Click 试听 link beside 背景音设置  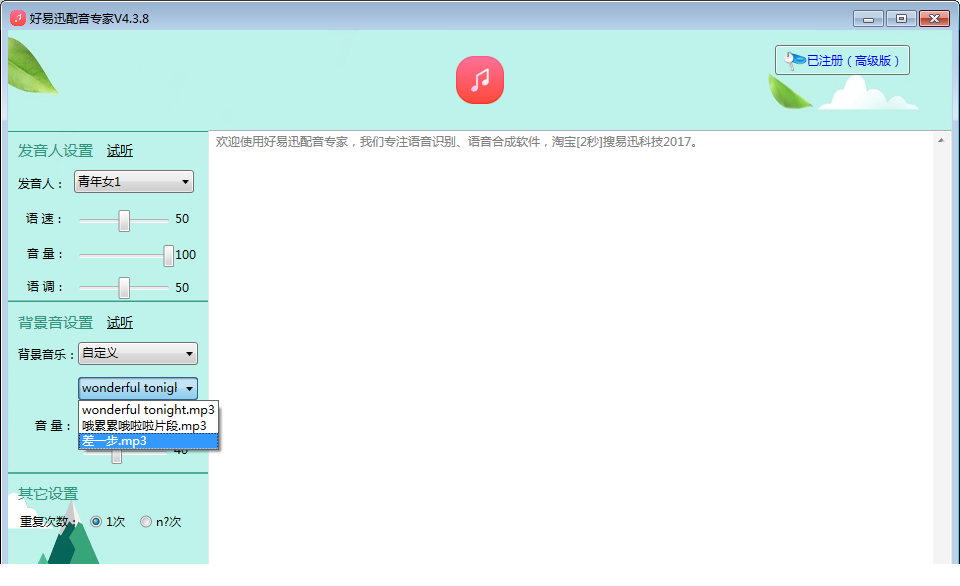pyautogui.click(x=120, y=322)
